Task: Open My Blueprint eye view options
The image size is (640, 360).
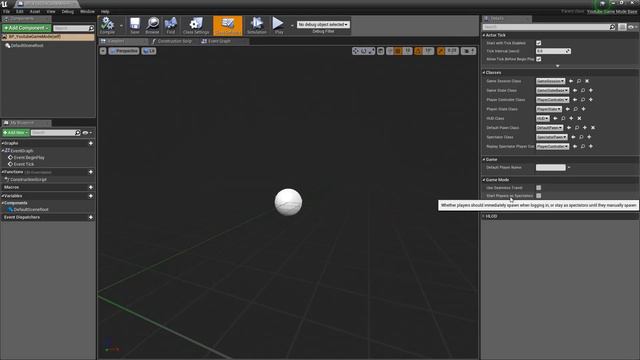Action: 87,133
